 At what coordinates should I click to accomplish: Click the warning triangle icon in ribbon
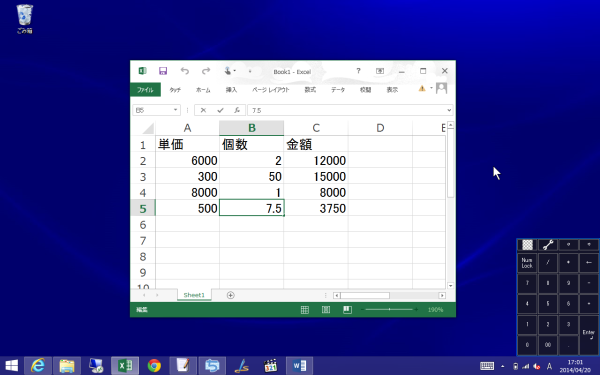tap(422, 88)
